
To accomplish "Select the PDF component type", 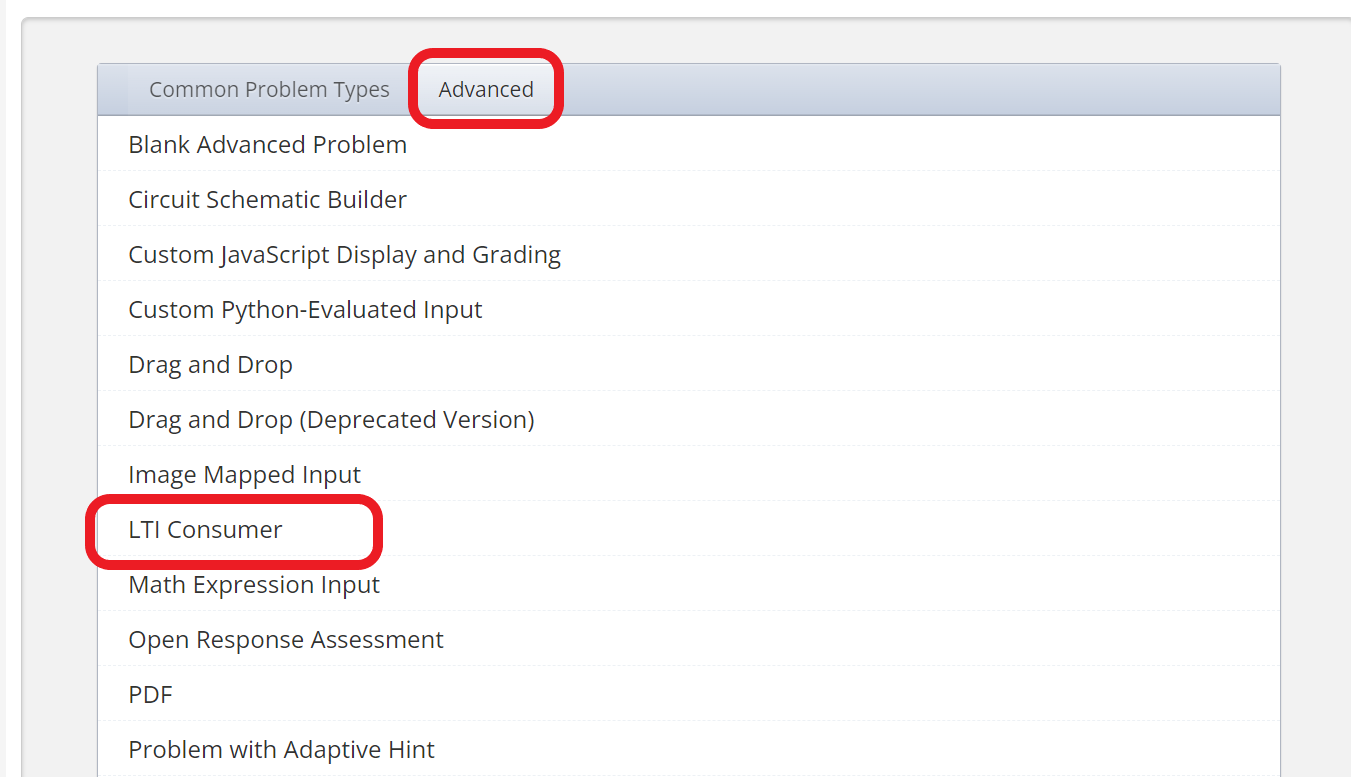I will coord(149,694).
